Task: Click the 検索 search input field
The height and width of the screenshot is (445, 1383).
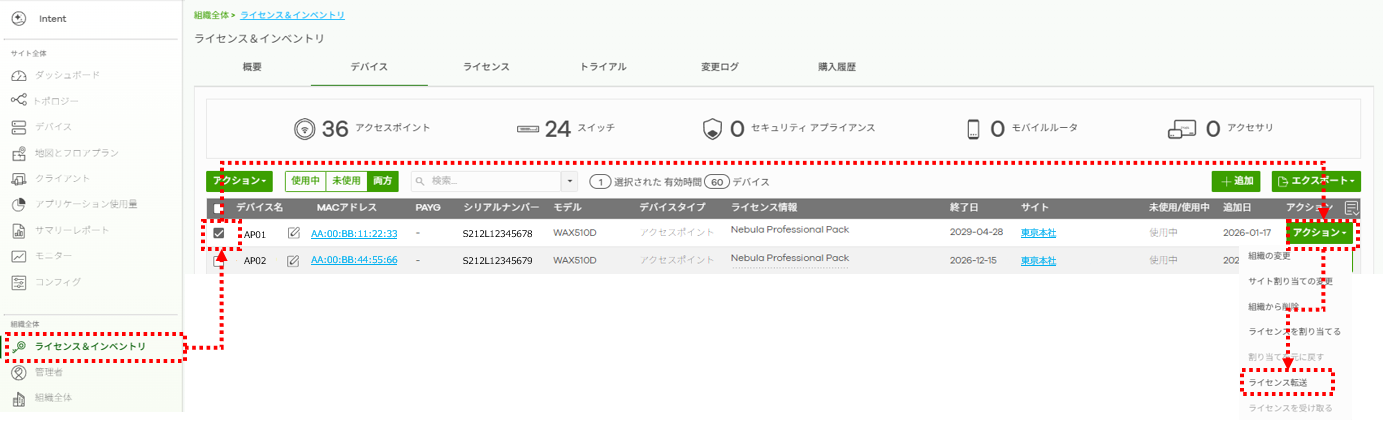Action: pos(486,181)
